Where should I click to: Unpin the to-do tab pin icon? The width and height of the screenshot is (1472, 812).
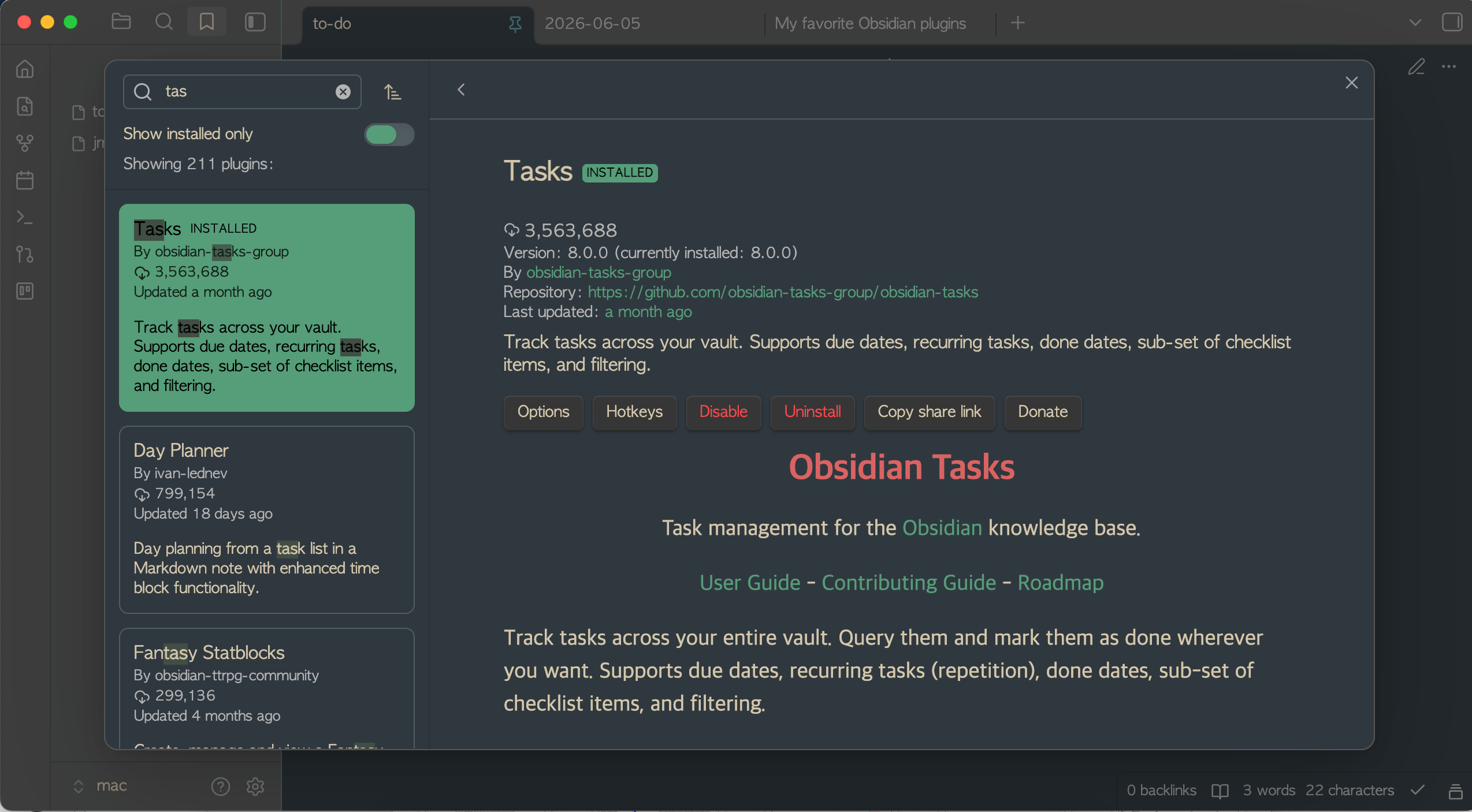click(515, 24)
